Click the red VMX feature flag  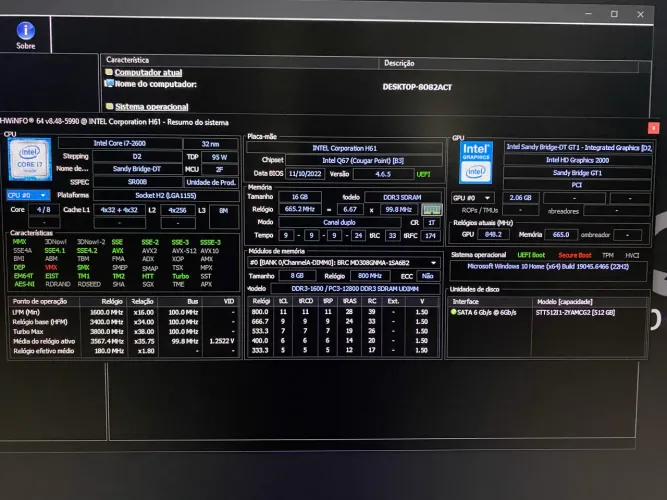tap(51, 267)
